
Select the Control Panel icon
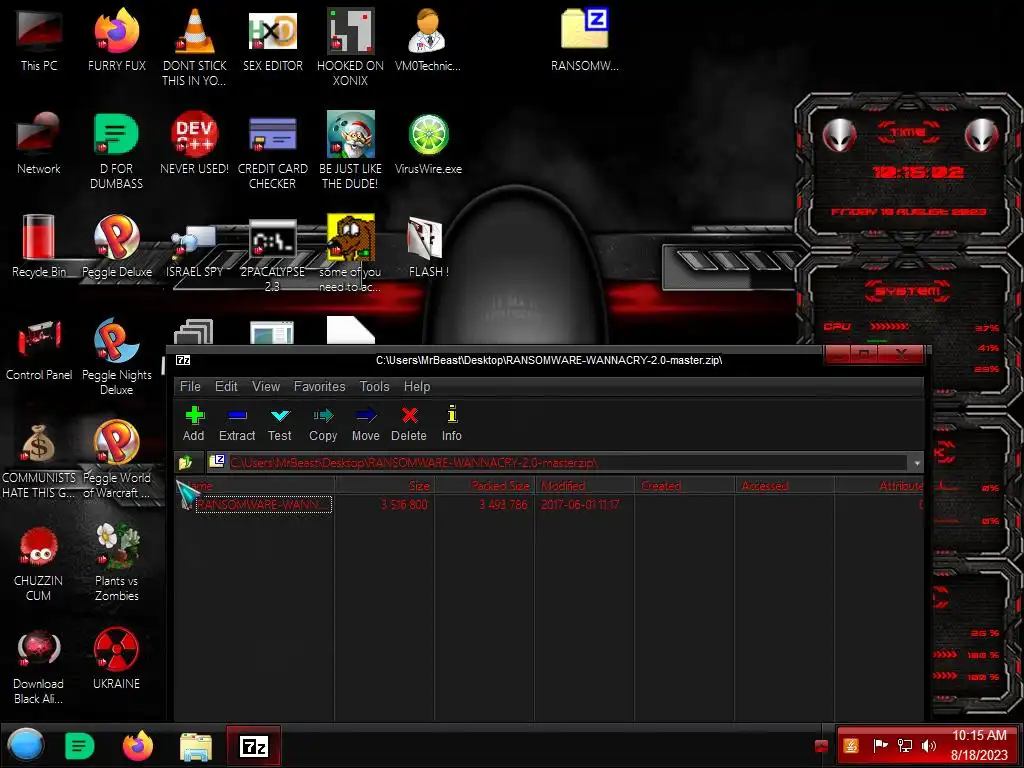39,350
